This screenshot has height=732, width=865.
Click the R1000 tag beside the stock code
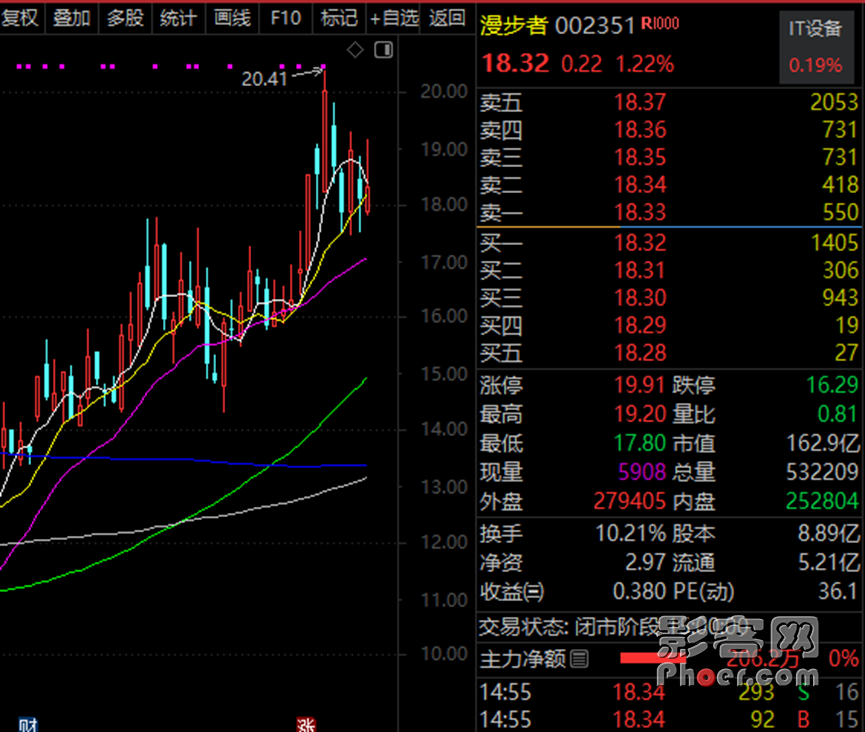tap(660, 23)
